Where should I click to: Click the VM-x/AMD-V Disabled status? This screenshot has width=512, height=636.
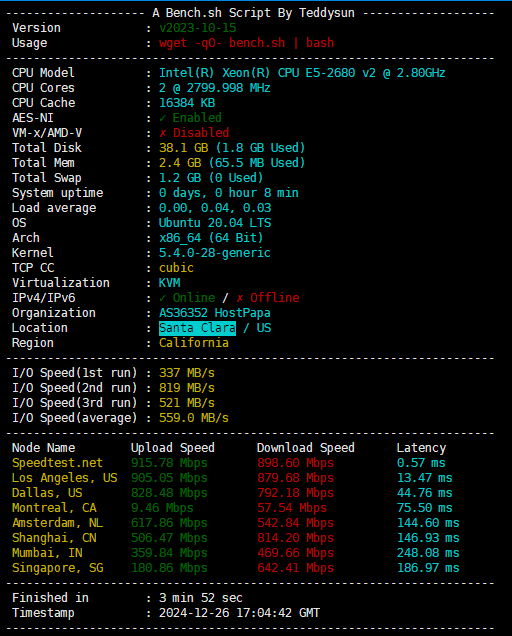coord(194,133)
